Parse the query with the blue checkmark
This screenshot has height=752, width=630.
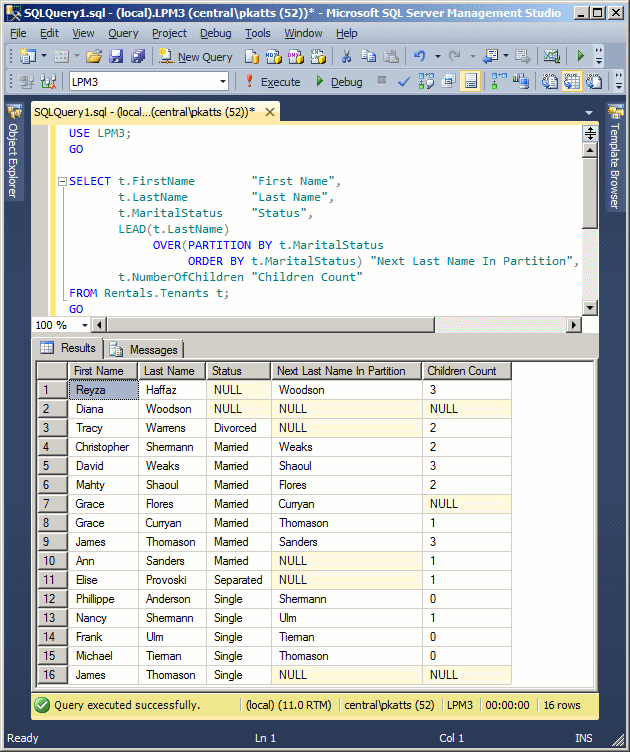pos(404,82)
